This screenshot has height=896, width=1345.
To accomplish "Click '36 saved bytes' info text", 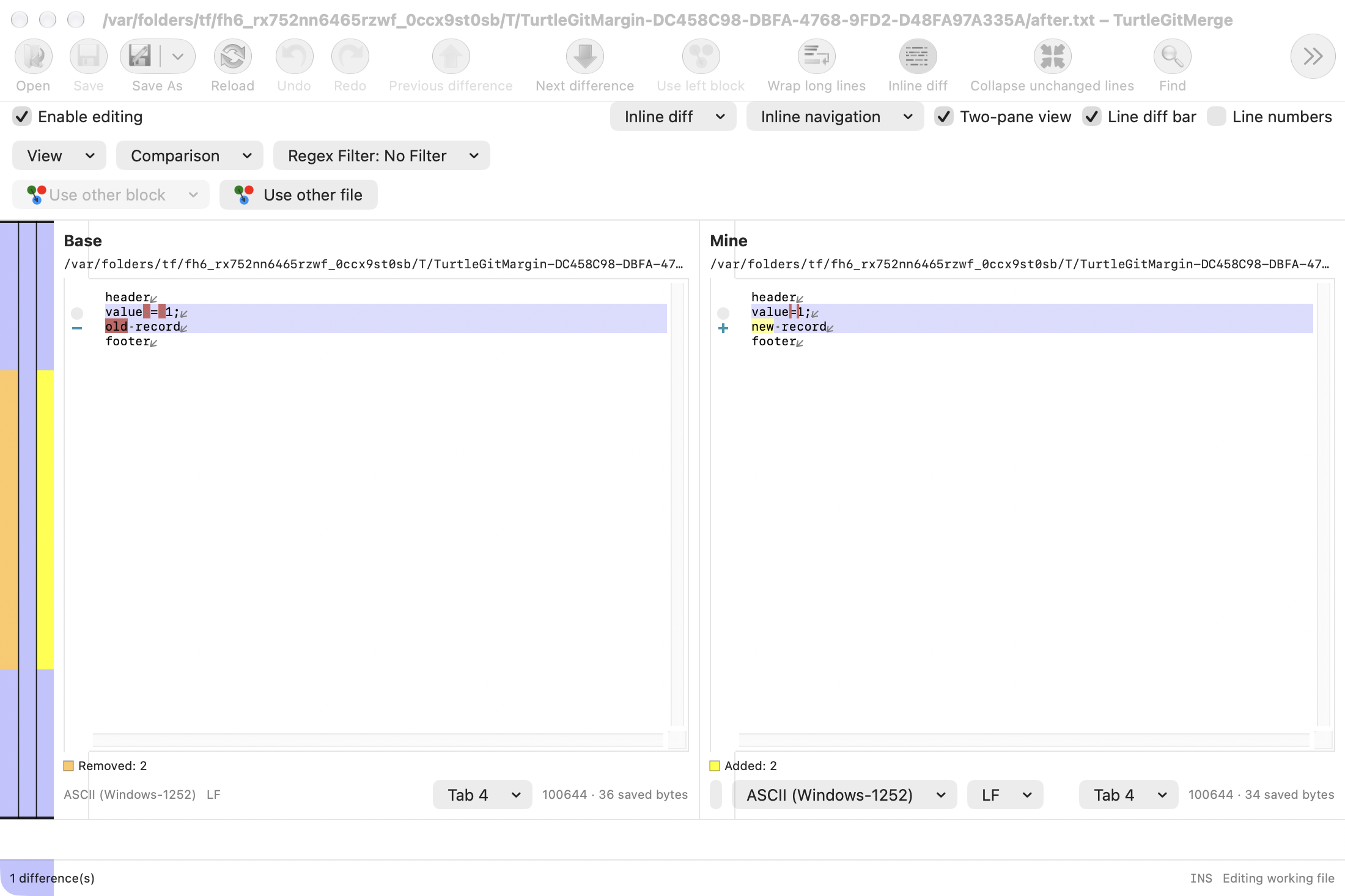I will tap(643, 795).
